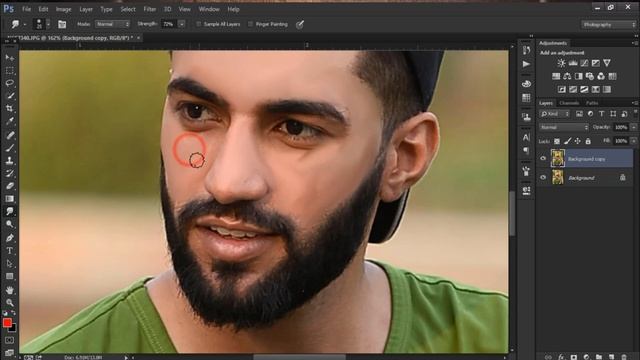
Task: Toggle tablet pressure for strength
Action: 300,24
